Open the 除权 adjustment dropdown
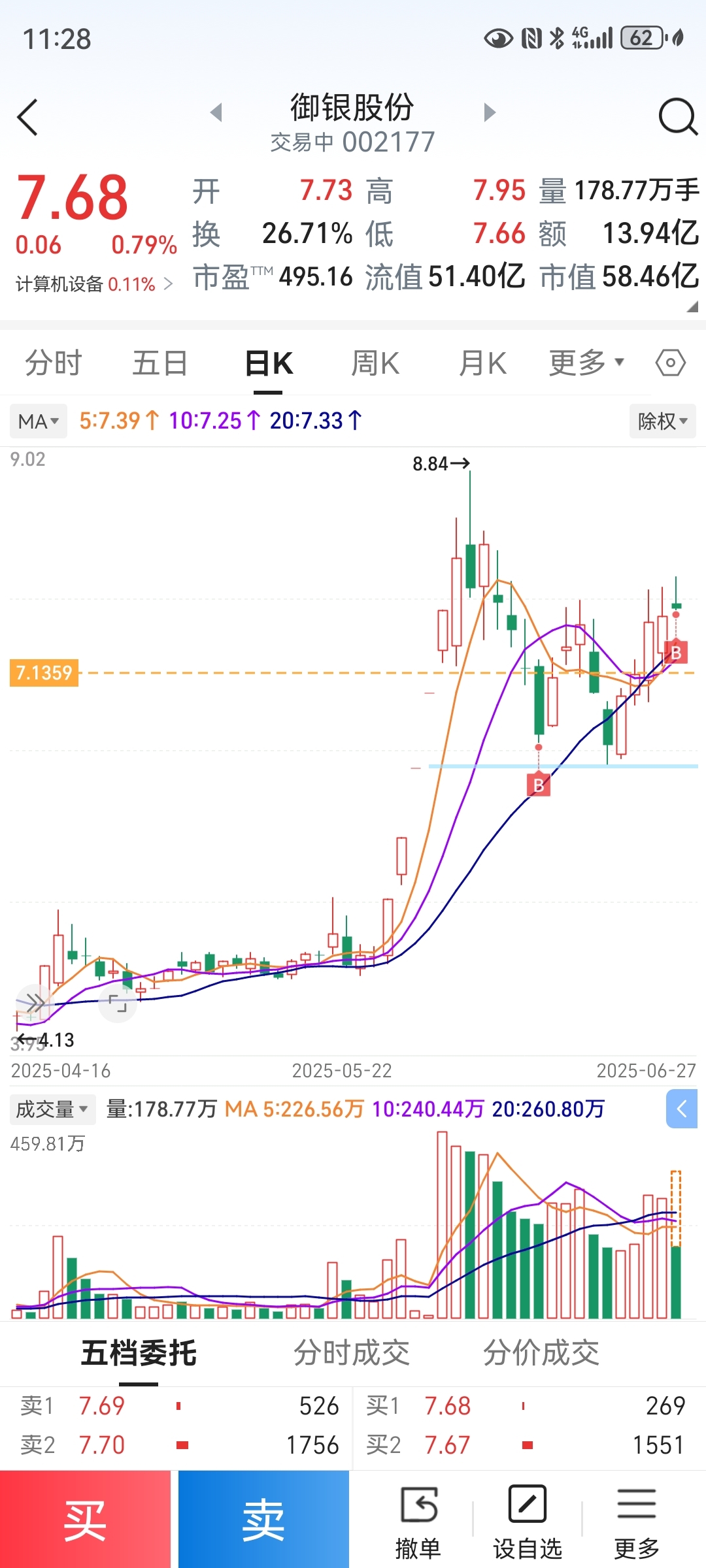 click(x=663, y=421)
